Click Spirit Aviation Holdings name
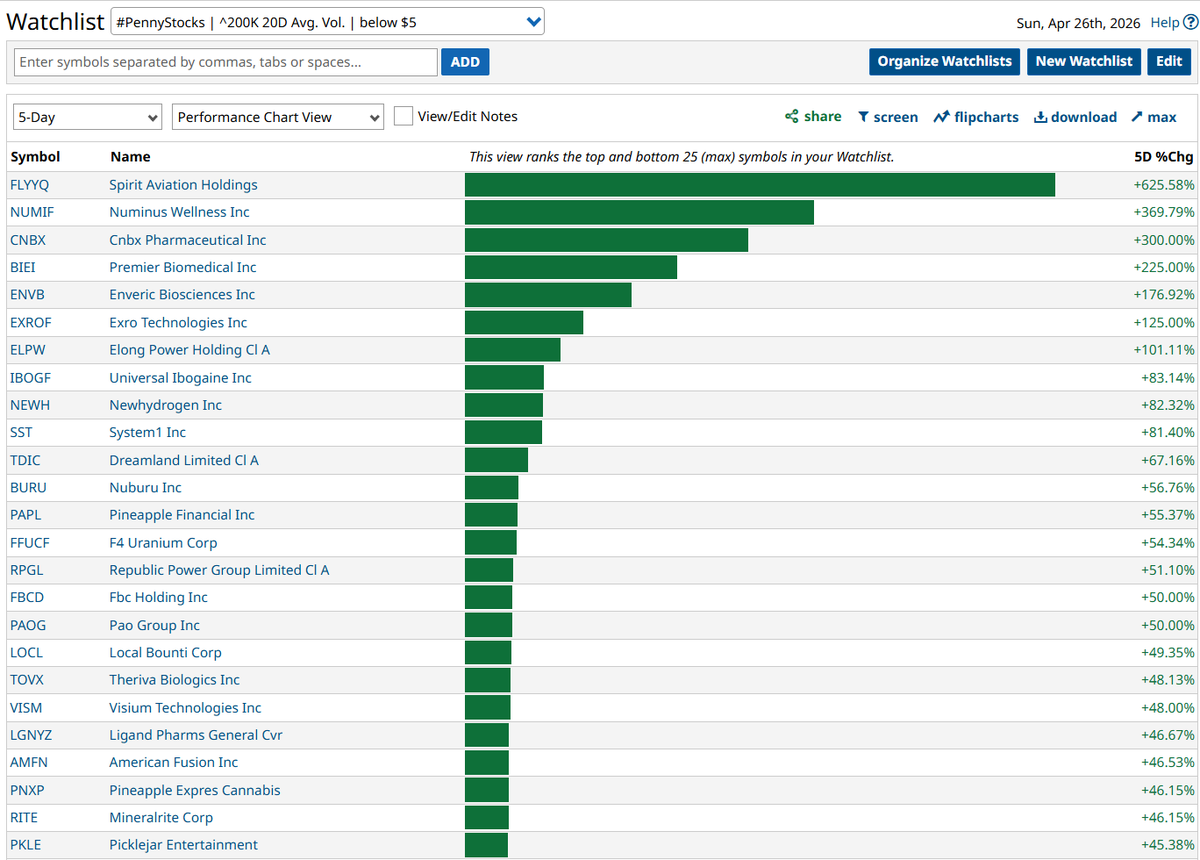The width and height of the screenshot is (1200, 860). coord(184,185)
